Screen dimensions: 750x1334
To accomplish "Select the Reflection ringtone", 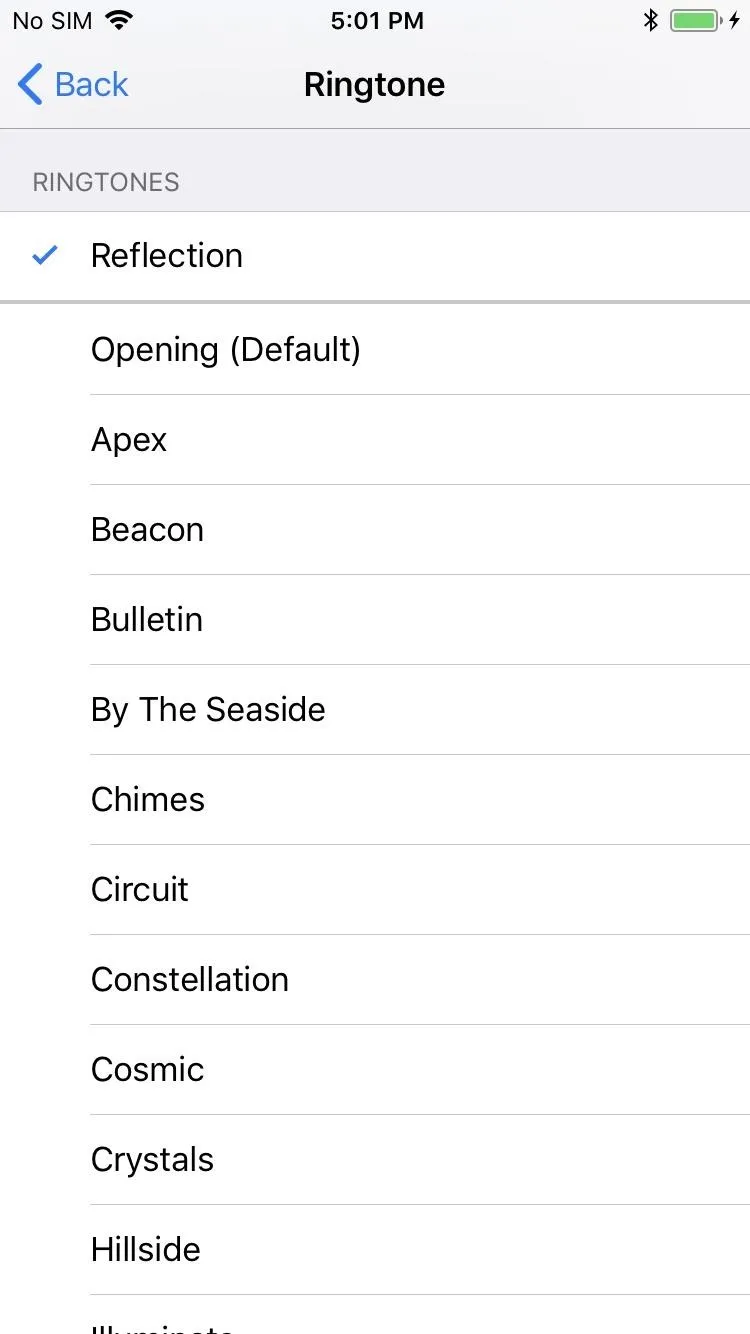I will [375, 256].
